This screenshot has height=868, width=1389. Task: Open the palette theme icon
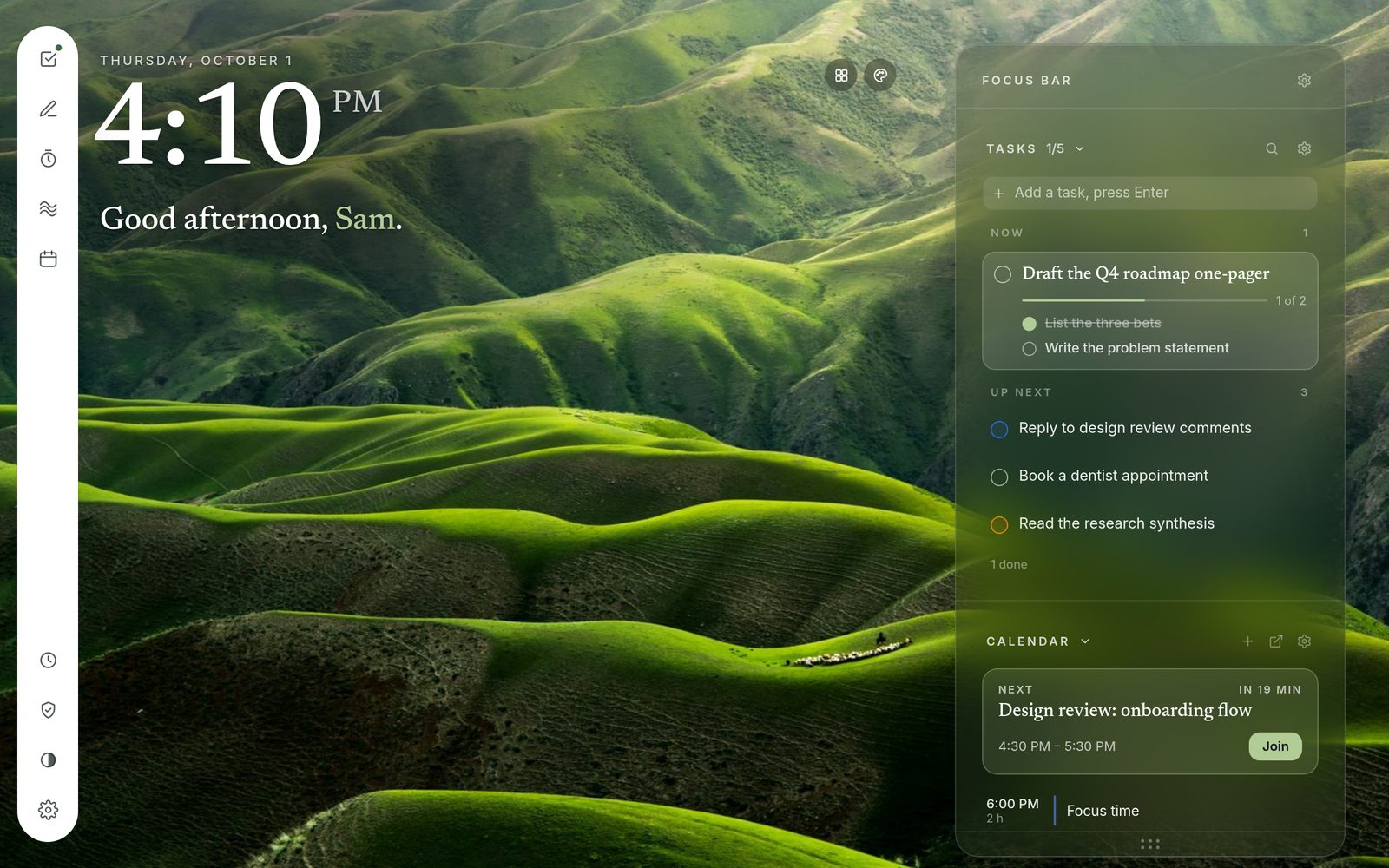click(x=880, y=76)
